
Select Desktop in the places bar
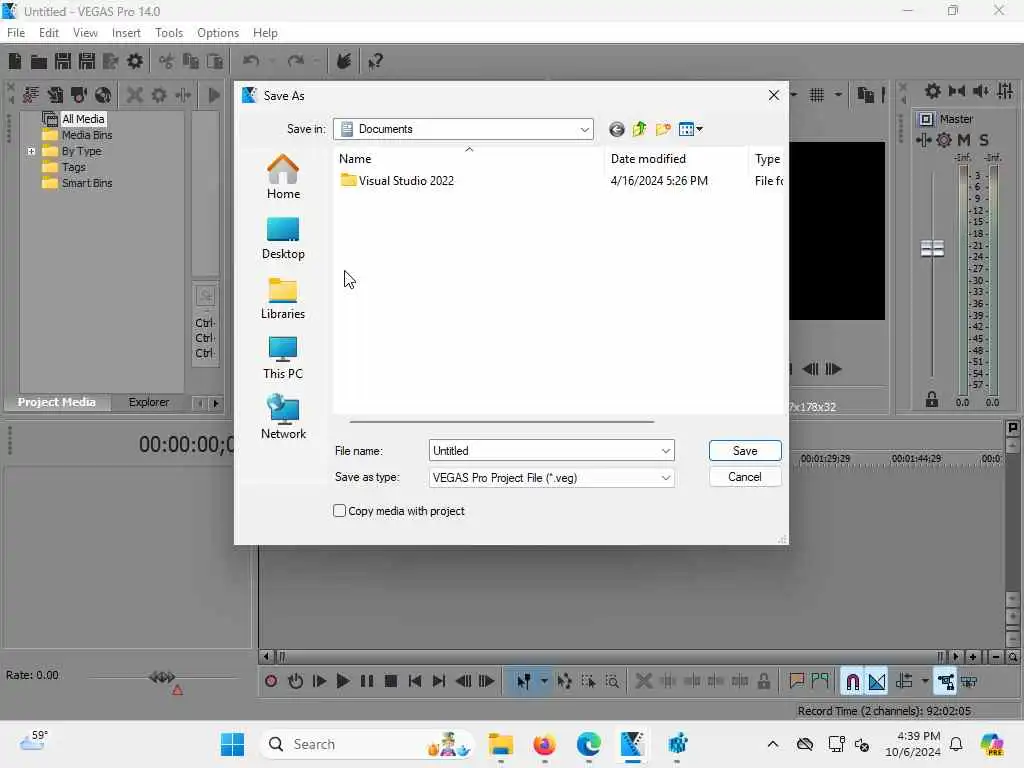(283, 238)
